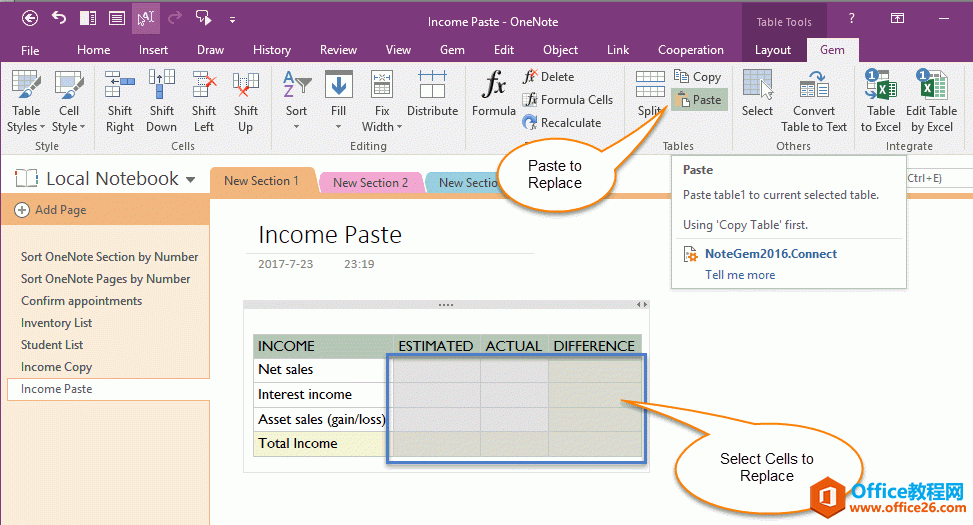Image resolution: width=973 pixels, height=525 pixels.
Task: Click the Tell me more link
Action: [740, 274]
